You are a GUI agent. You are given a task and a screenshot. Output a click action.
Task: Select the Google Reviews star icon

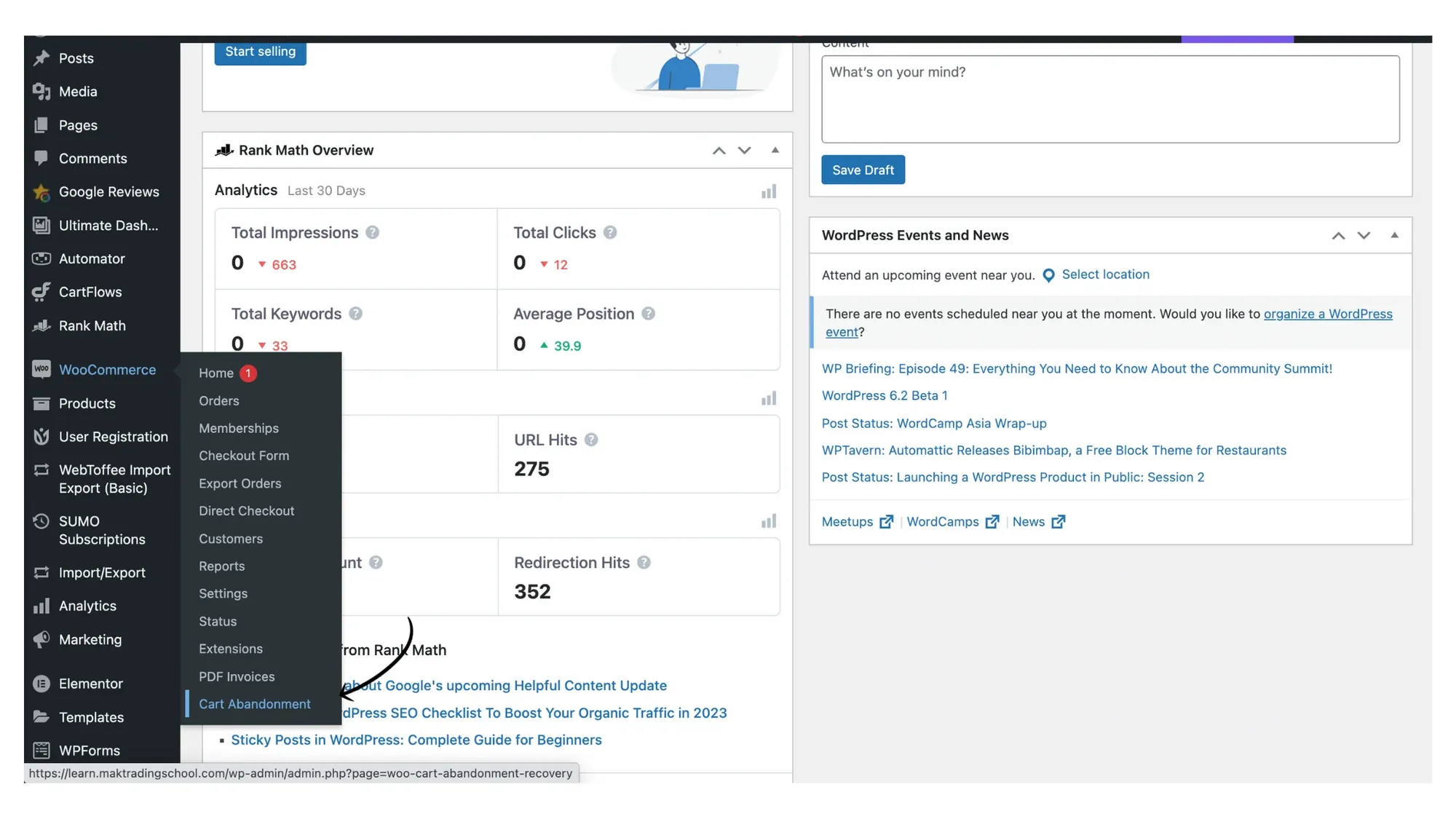click(42, 191)
